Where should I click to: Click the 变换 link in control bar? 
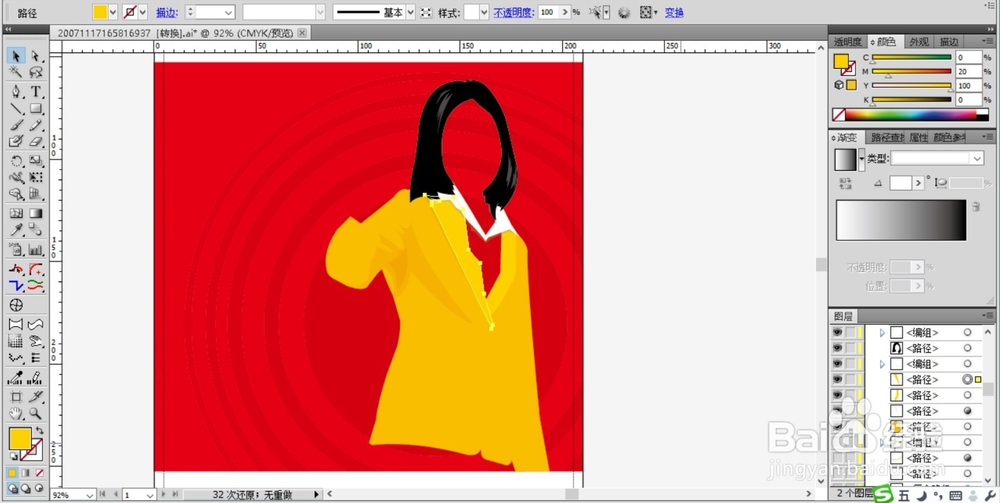tap(674, 12)
